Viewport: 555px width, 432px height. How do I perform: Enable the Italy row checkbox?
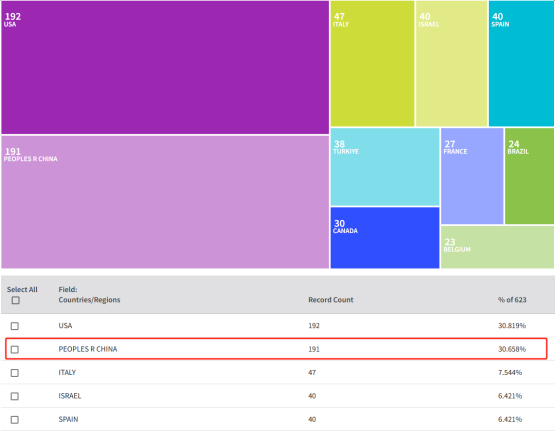pos(15,373)
